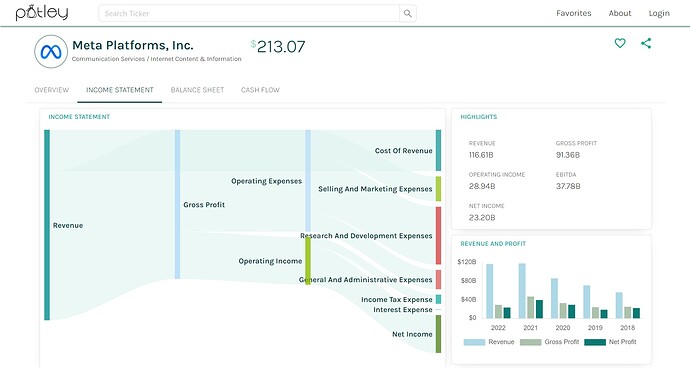Click the 2022 Revenue bar in chart

point(489,291)
